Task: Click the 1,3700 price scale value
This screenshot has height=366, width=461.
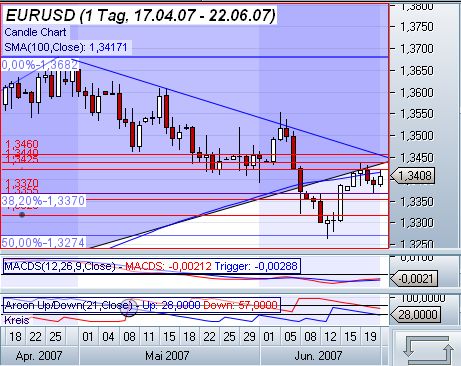Action: [417, 49]
